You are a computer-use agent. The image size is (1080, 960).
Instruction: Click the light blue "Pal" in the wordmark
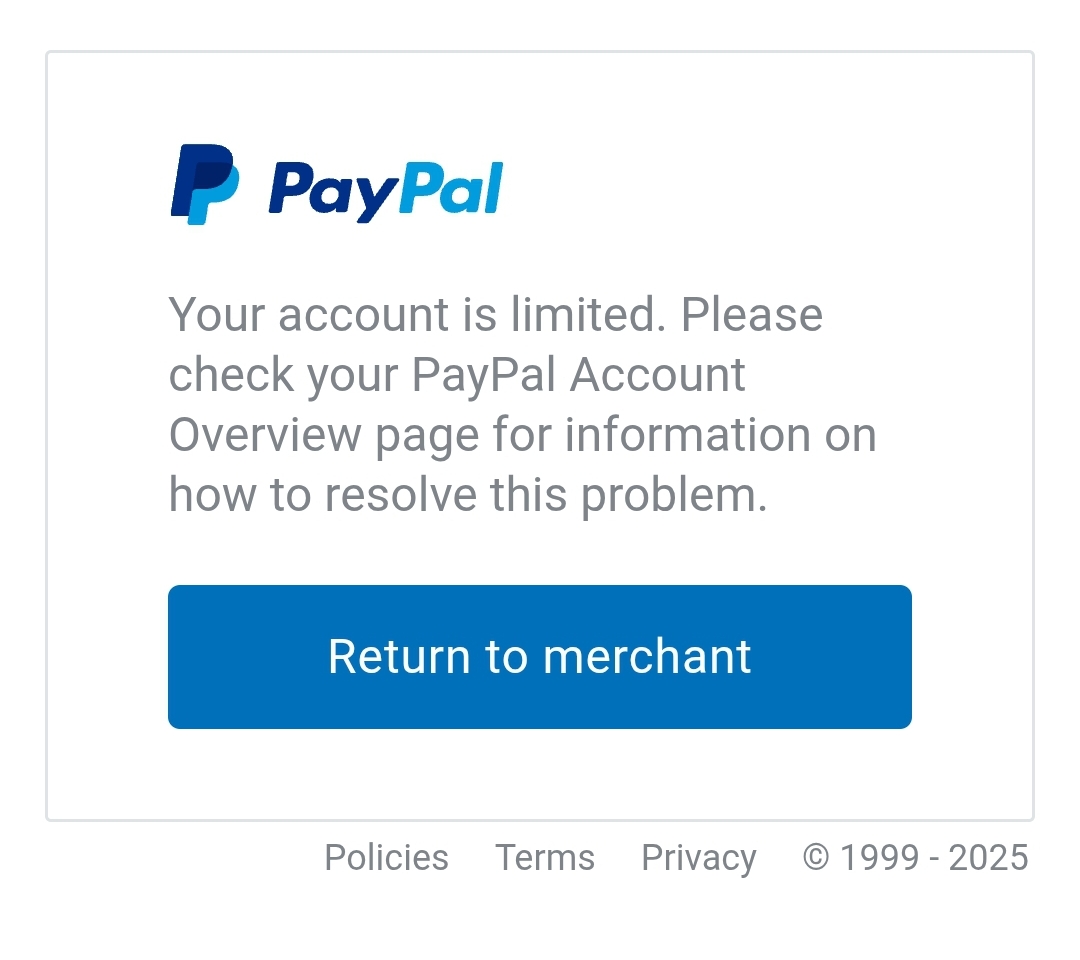450,188
